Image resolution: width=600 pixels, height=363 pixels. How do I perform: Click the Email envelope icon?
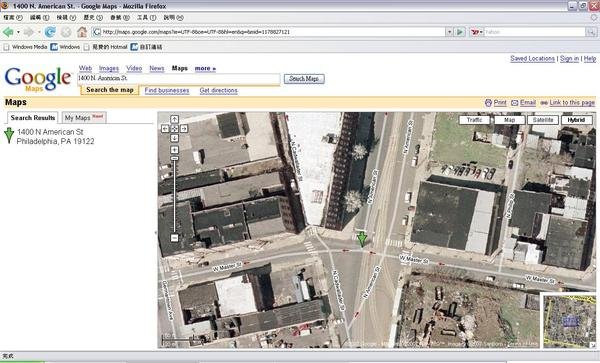pyautogui.click(x=515, y=103)
